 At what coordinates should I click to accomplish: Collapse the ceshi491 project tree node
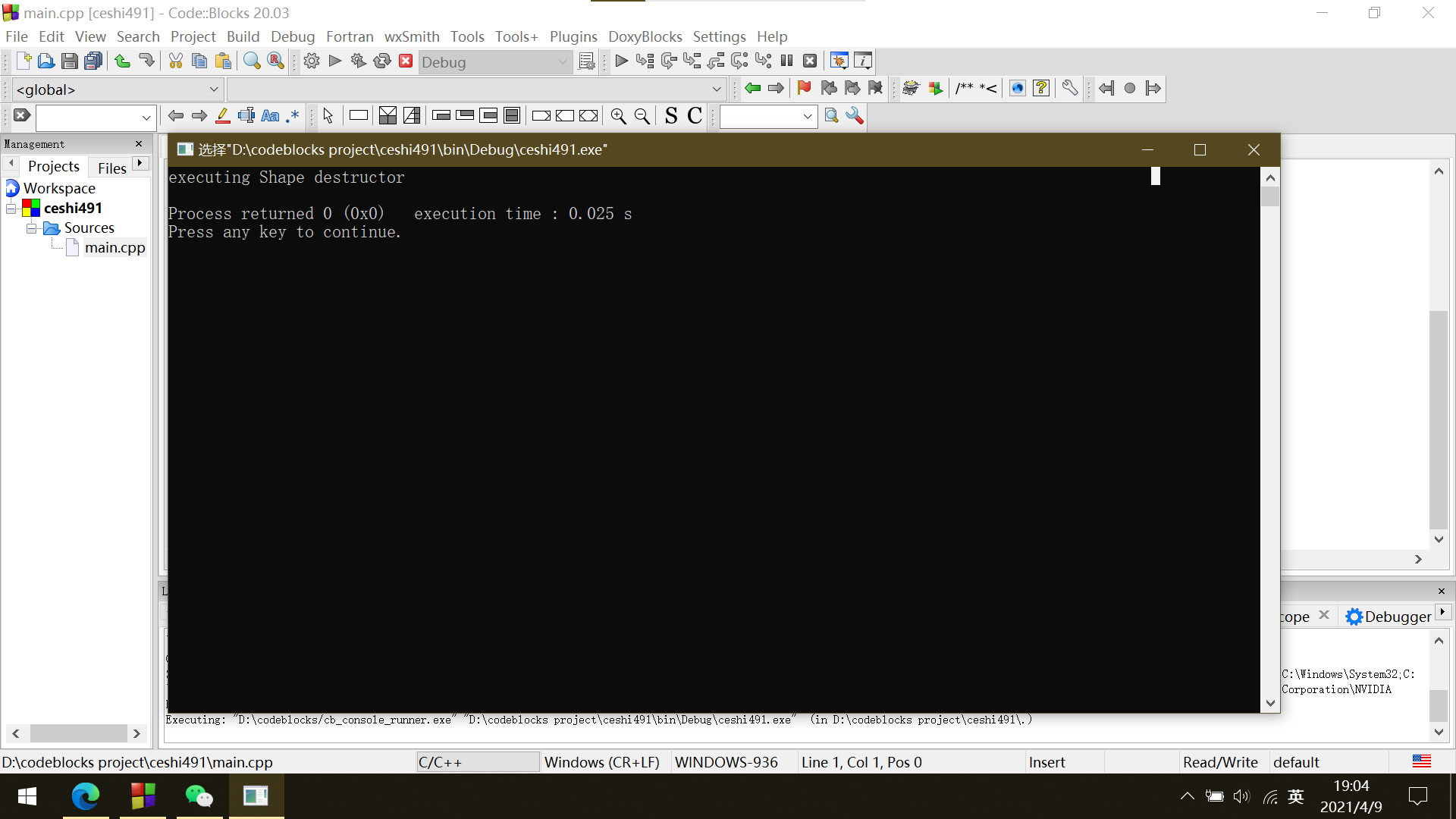pos(11,209)
